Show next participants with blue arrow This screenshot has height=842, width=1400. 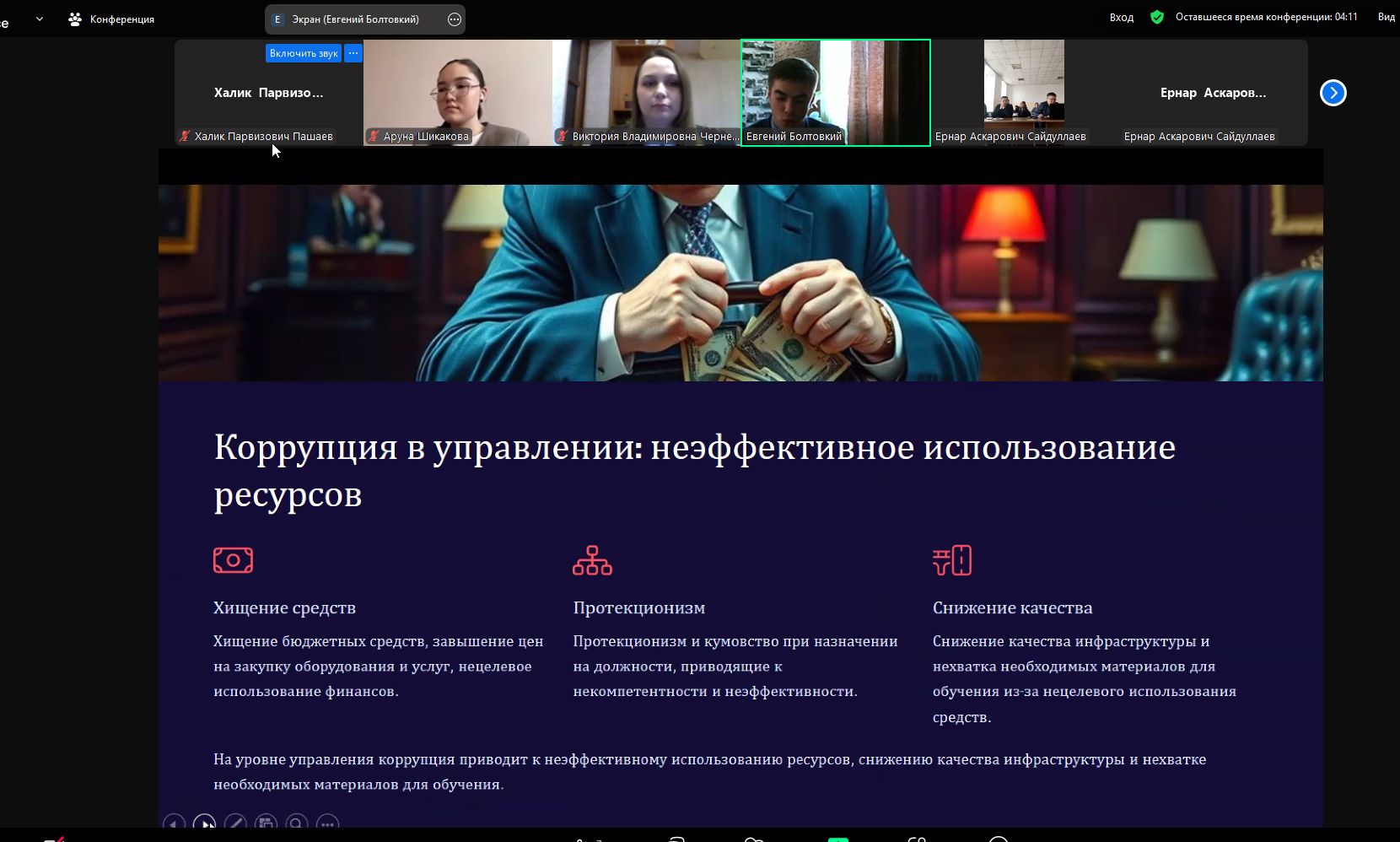pyautogui.click(x=1333, y=93)
